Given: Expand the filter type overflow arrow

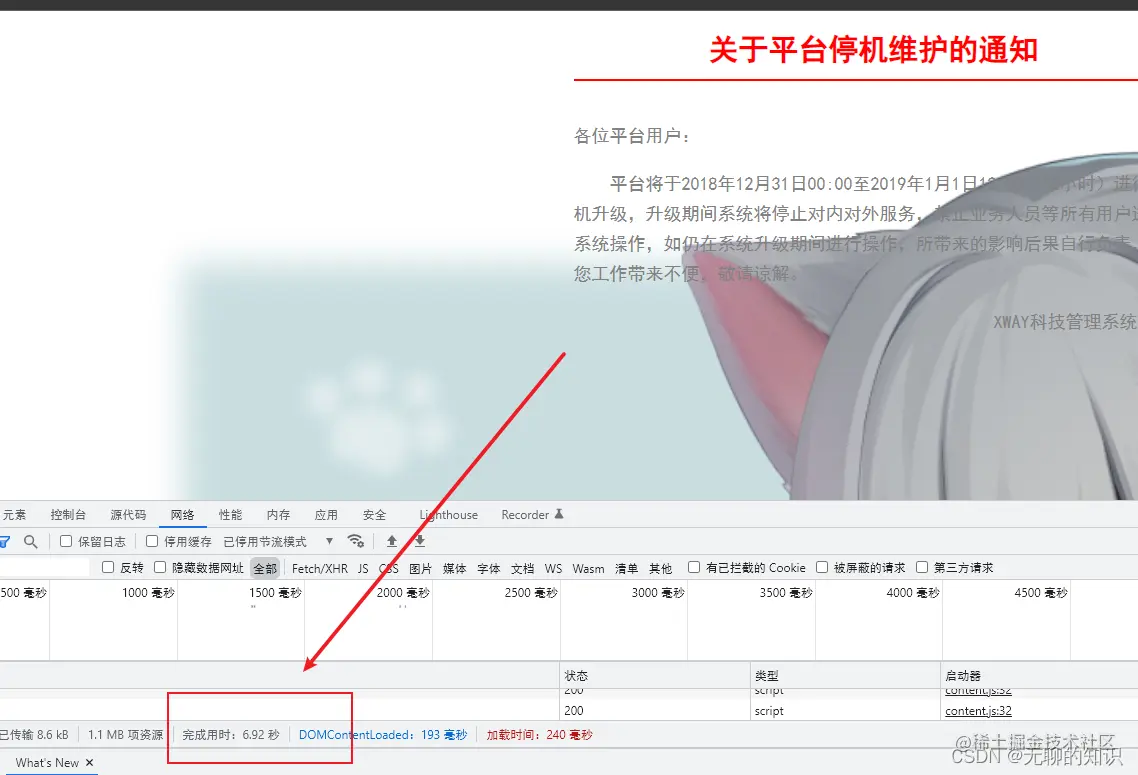Looking at the screenshot, I should (328, 541).
